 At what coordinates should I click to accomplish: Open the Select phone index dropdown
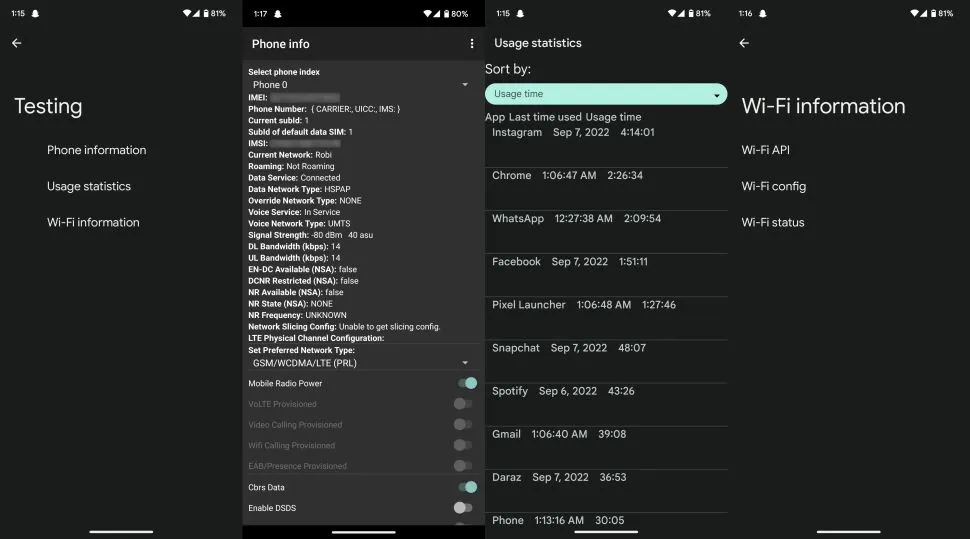[x=360, y=85]
